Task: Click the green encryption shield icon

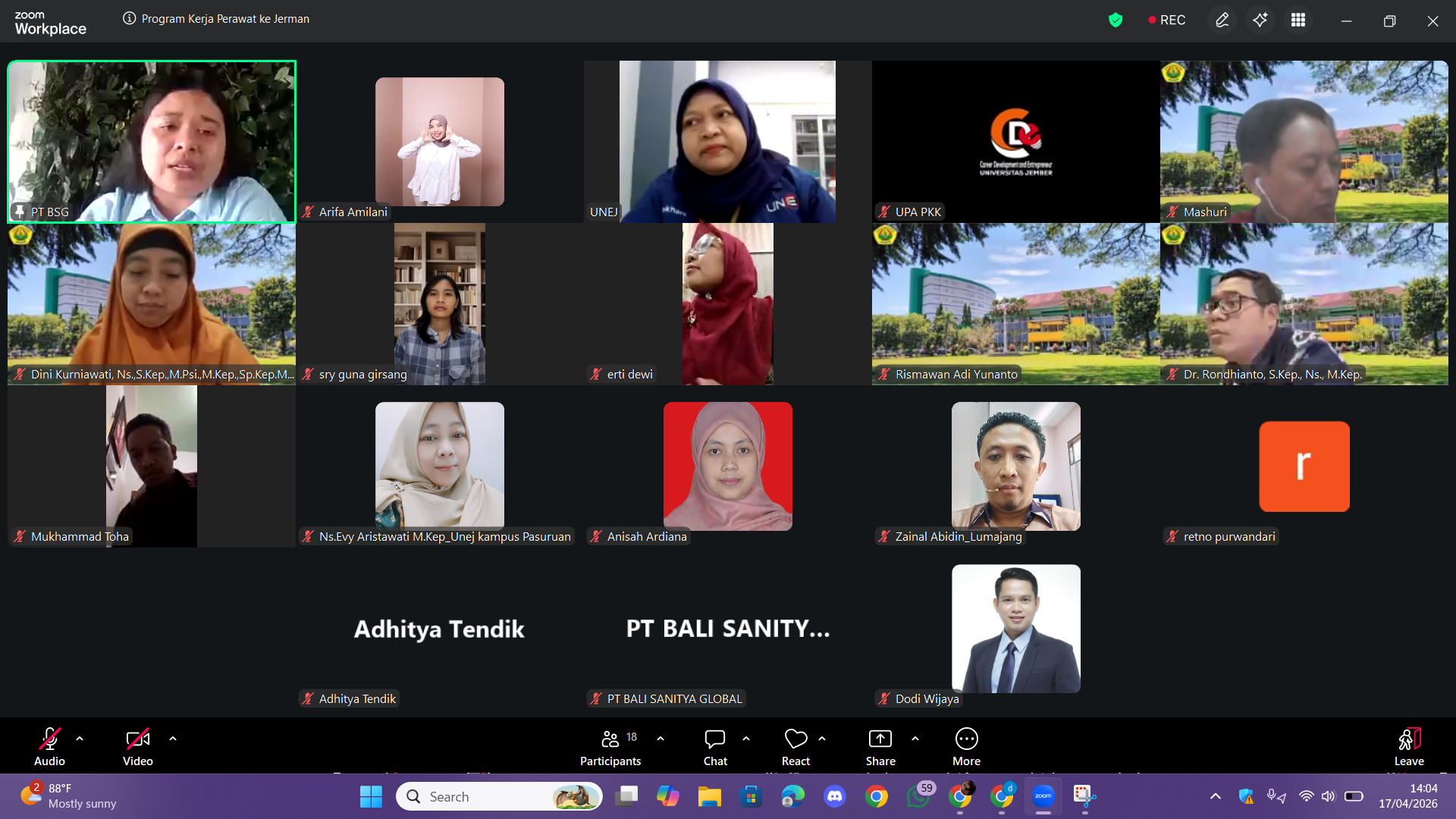Action: tap(1115, 20)
